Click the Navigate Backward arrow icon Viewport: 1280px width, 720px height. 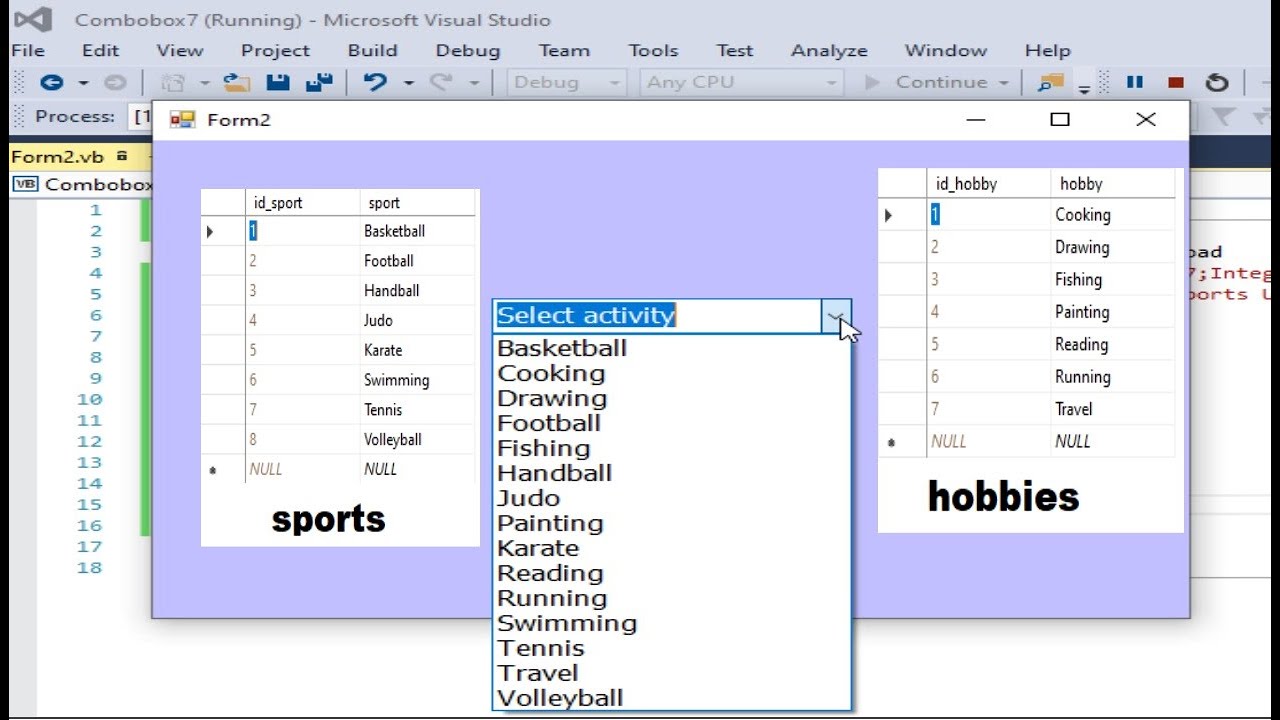pos(51,83)
